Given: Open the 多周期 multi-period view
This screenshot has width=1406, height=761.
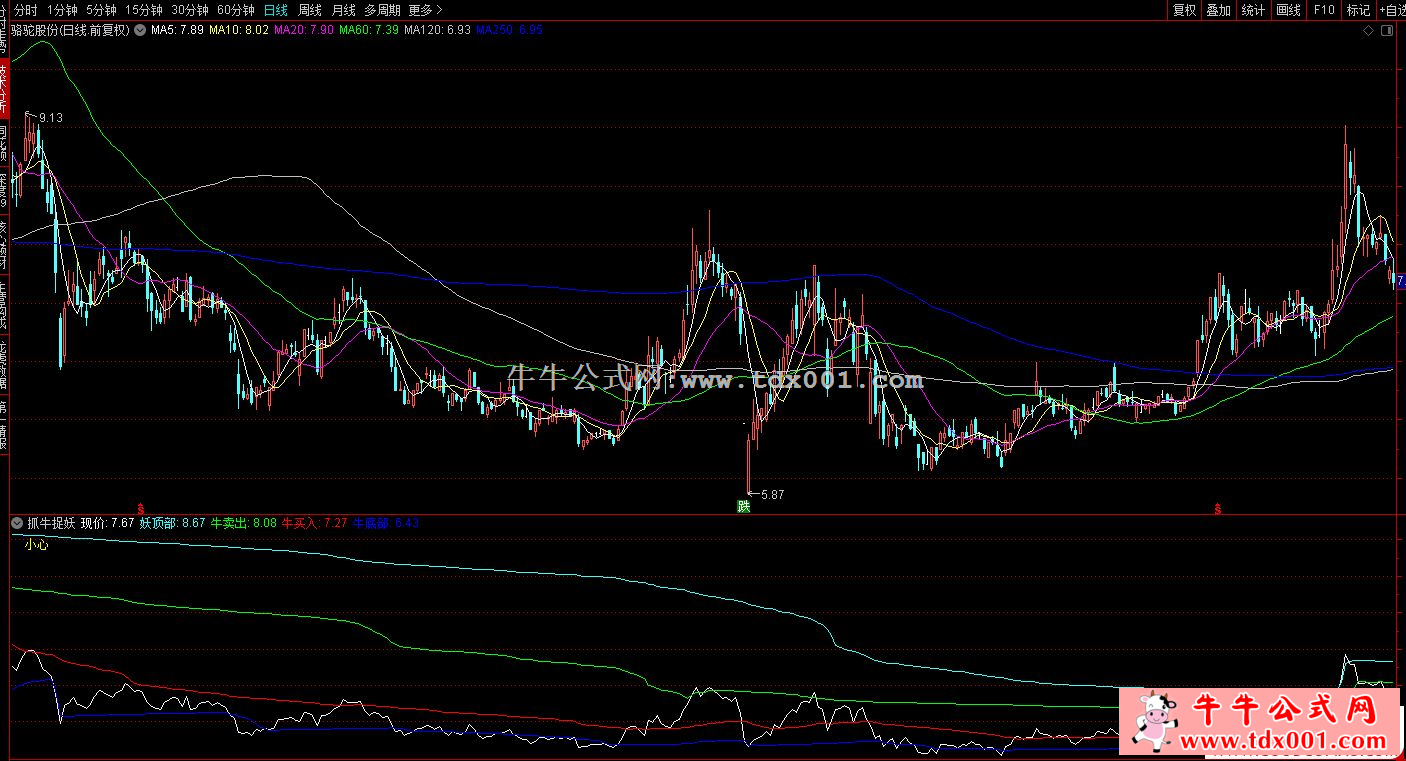Looking at the screenshot, I should point(382,10).
